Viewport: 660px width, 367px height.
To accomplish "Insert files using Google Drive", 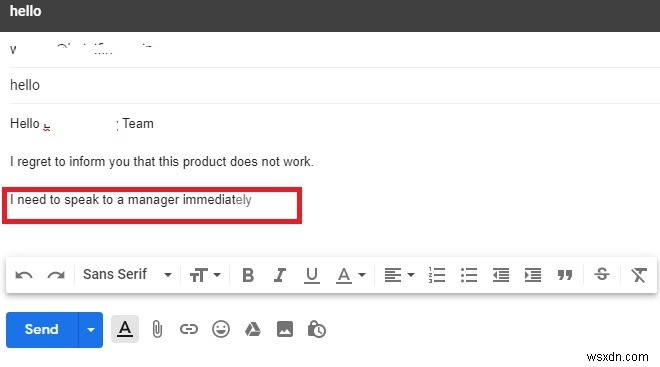I will coord(253,329).
